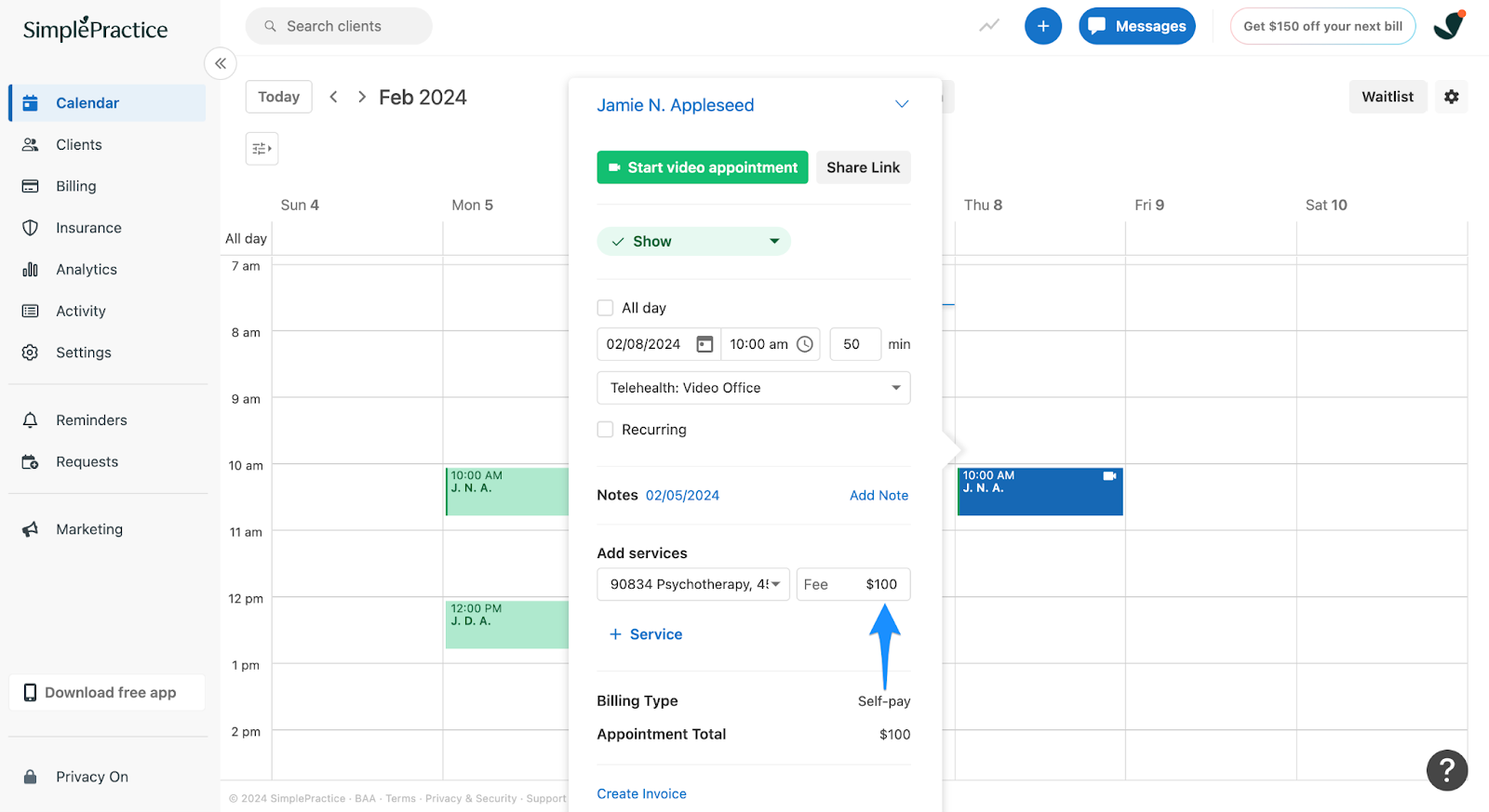Select the blue Thursday 10:00 AM appointment
The width and height of the screenshot is (1489, 812).
point(1039,492)
